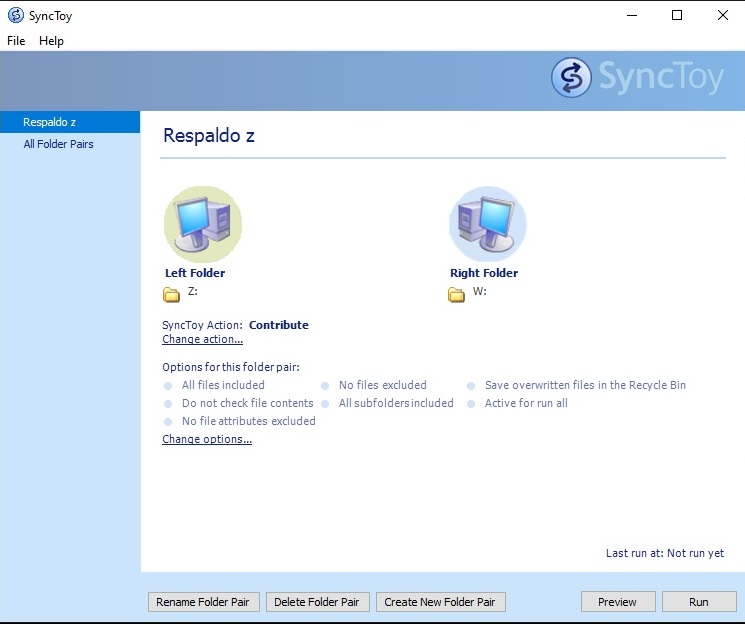Image resolution: width=745 pixels, height=624 pixels.
Task: Maximize the SyncToy window
Action: tap(677, 15)
